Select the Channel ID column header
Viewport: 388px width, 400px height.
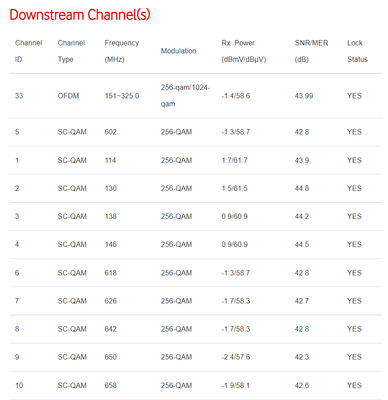point(28,51)
